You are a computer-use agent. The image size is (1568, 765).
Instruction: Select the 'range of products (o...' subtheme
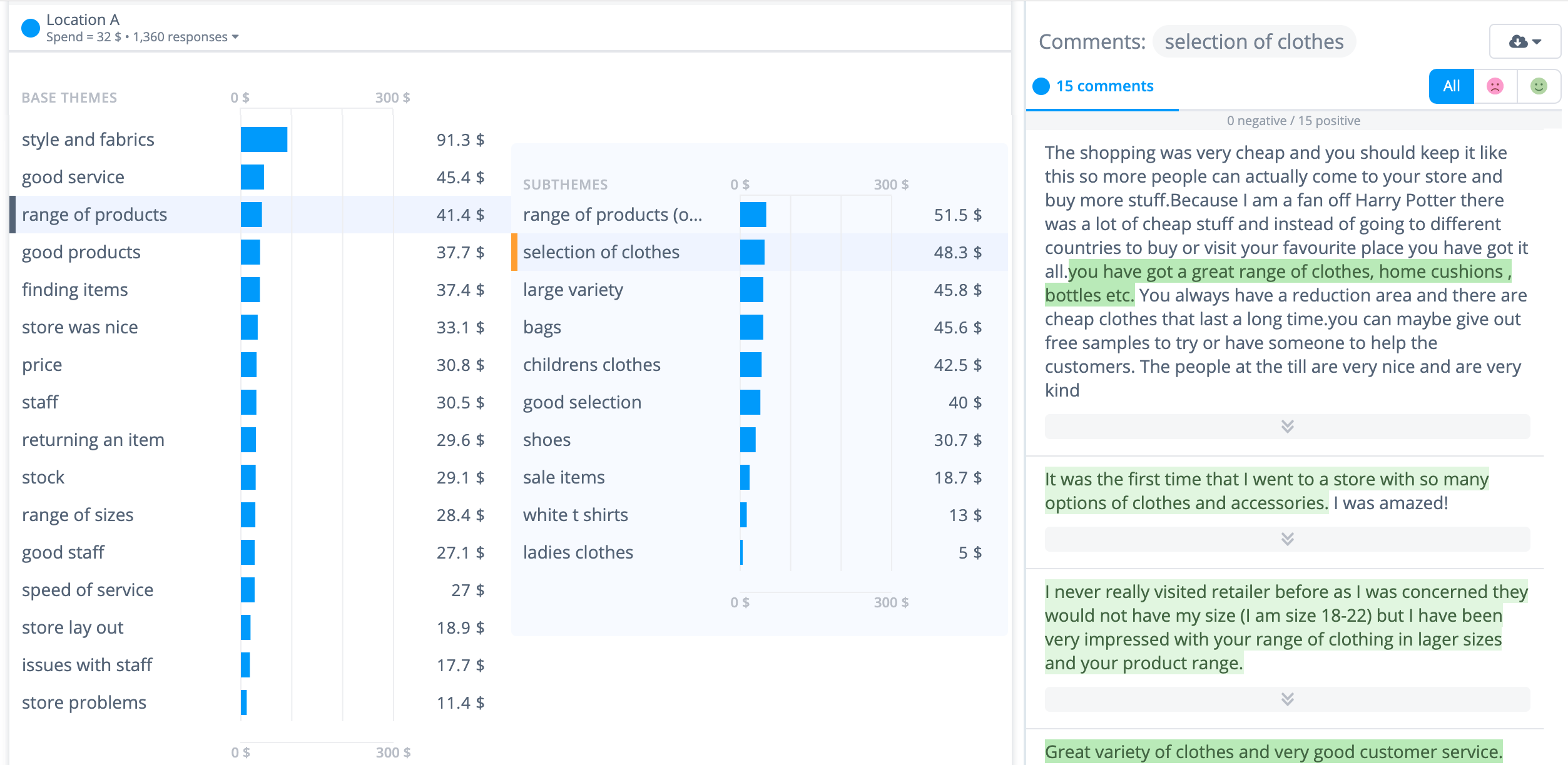612,215
